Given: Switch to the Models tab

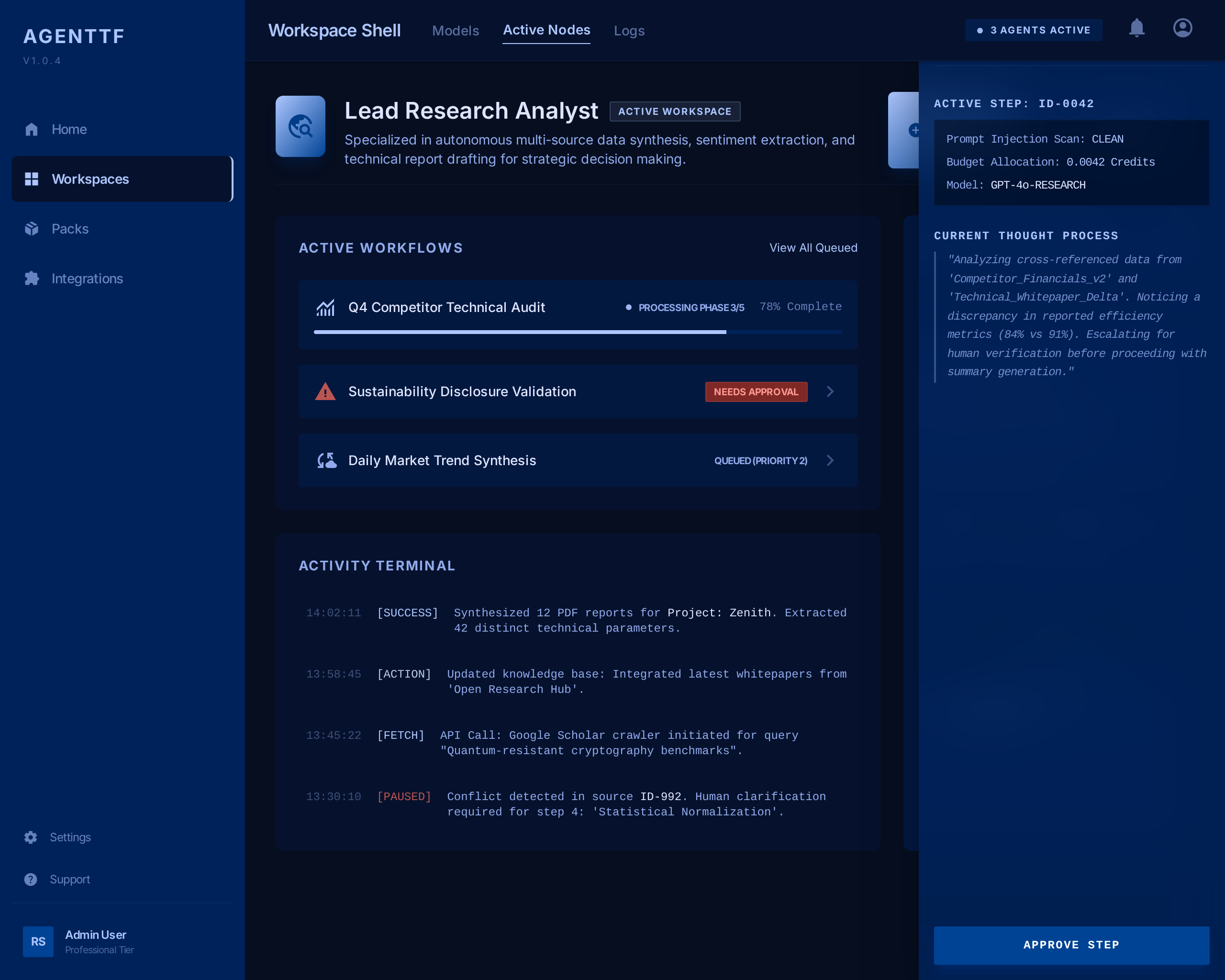Looking at the screenshot, I should pos(455,31).
